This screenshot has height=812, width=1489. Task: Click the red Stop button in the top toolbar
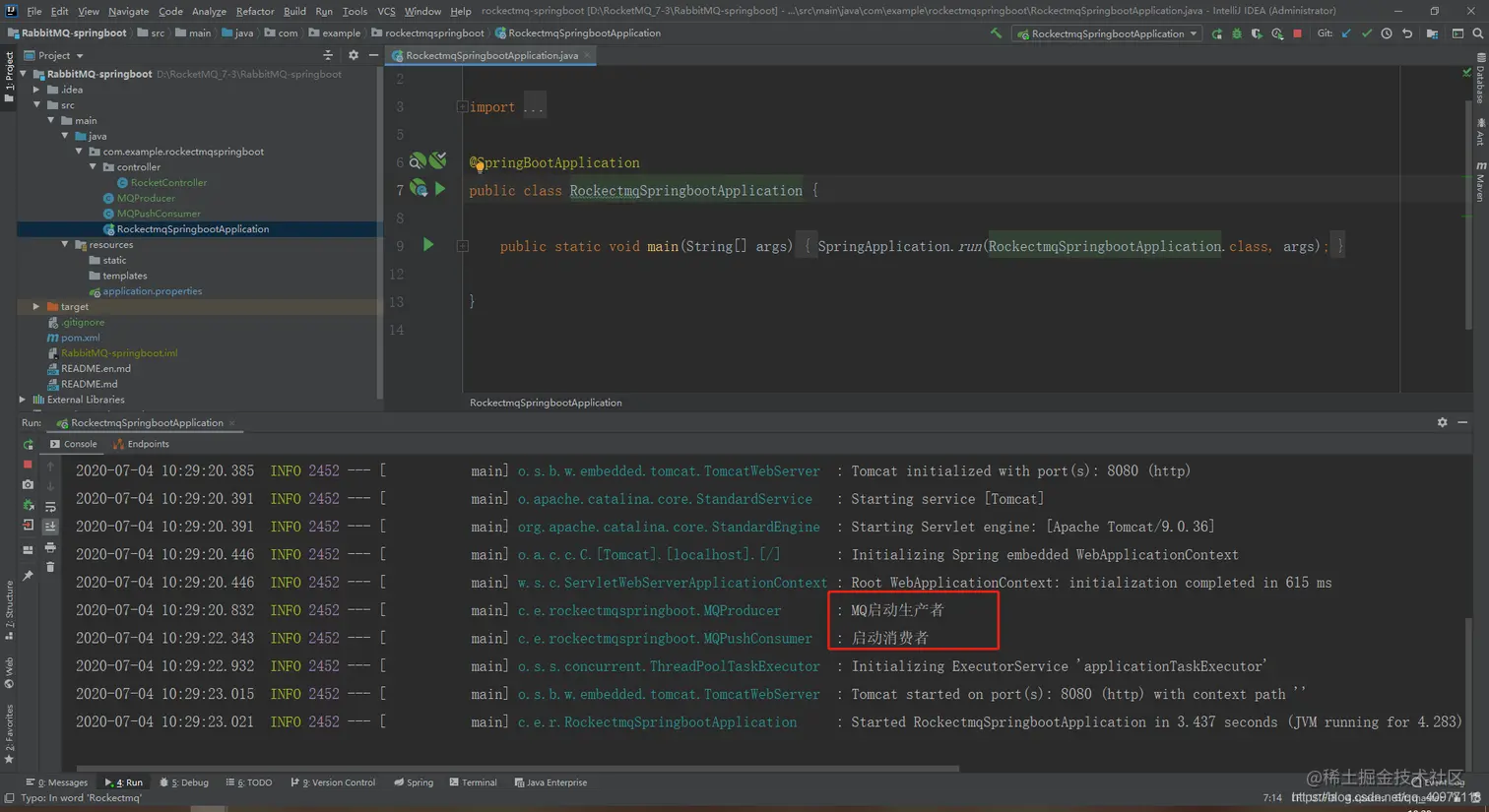(x=1297, y=33)
